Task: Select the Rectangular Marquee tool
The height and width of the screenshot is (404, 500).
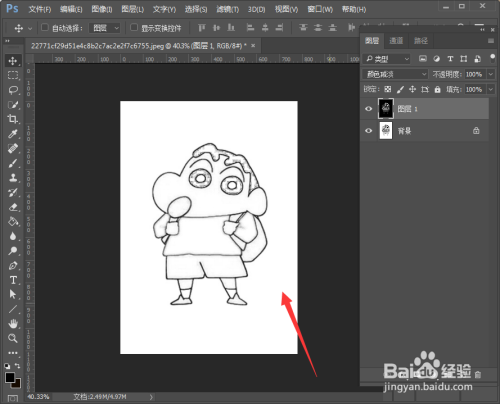Action: (x=13, y=76)
